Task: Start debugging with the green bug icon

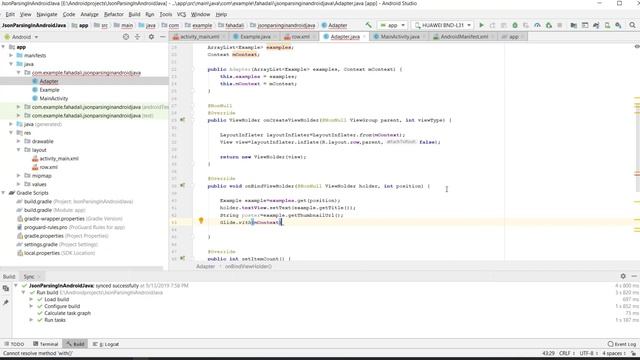Action: [x=515, y=25]
